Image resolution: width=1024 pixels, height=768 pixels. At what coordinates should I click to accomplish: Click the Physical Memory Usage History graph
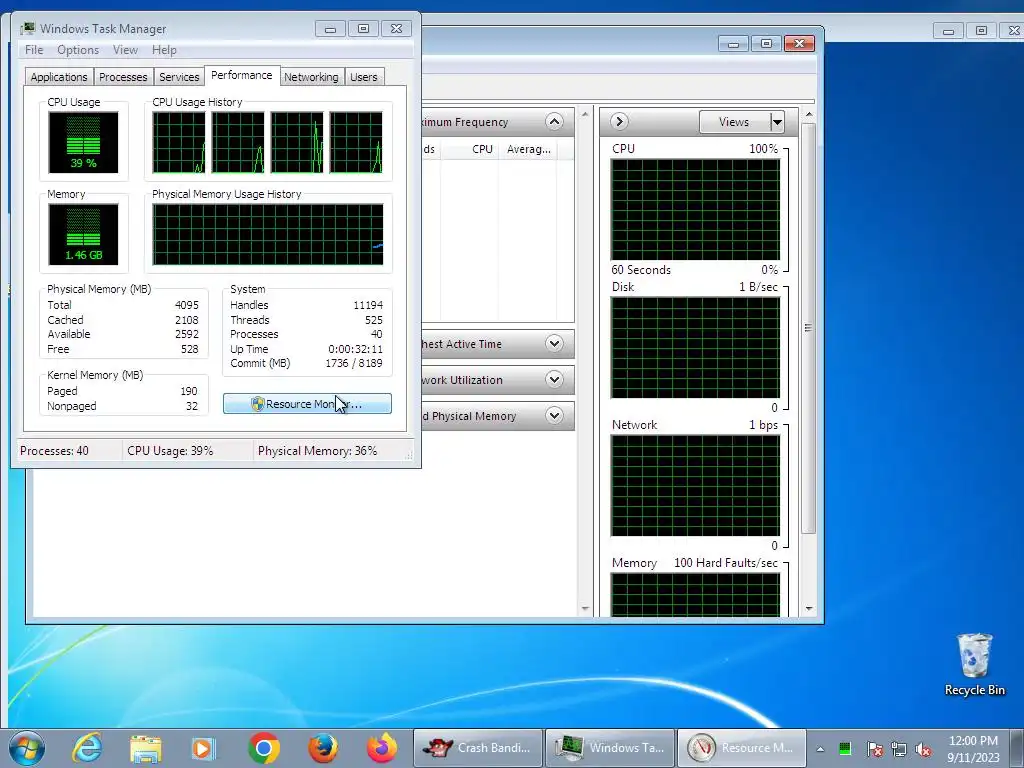[x=268, y=234]
